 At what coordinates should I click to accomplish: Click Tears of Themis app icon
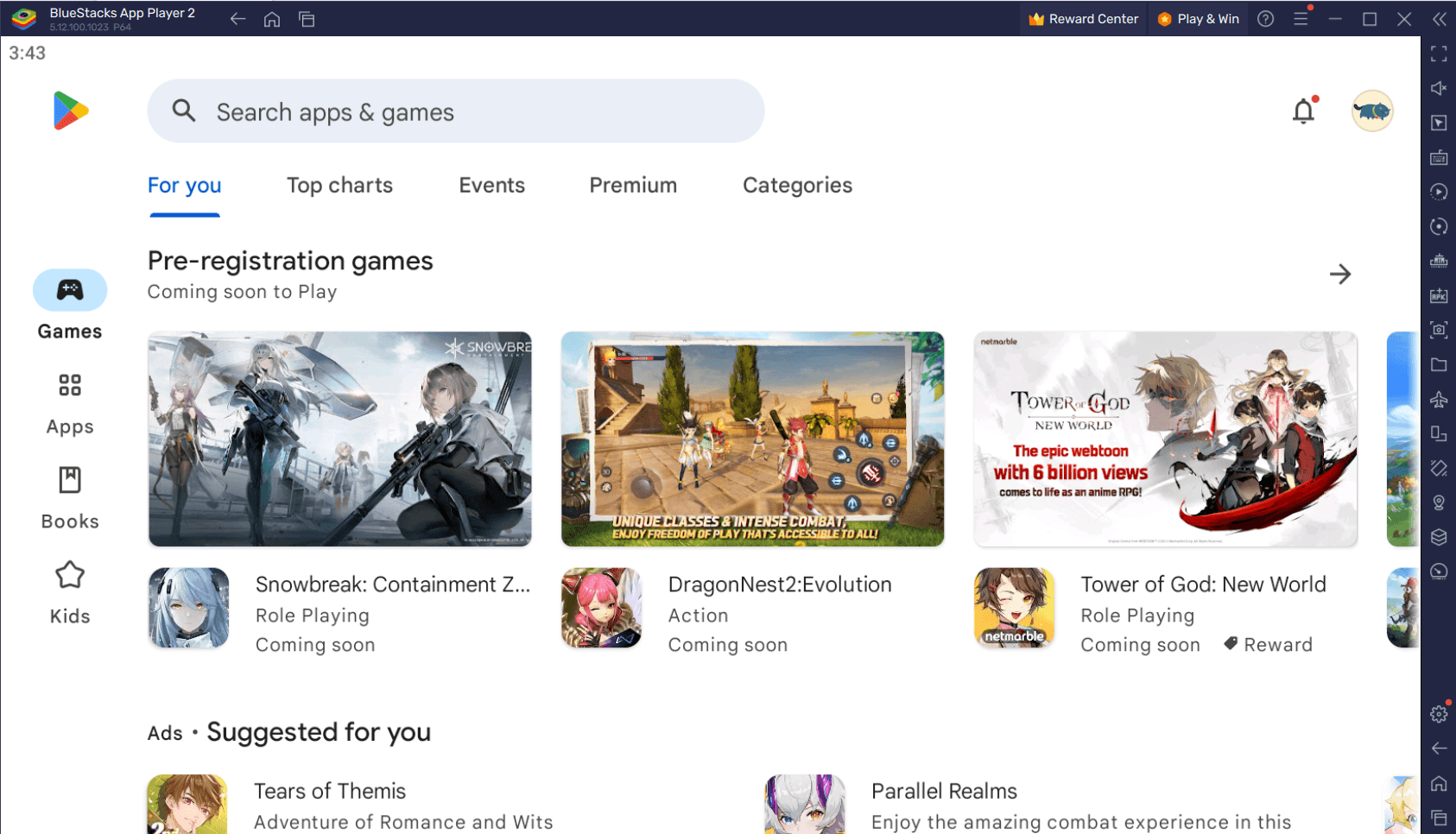[187, 805]
